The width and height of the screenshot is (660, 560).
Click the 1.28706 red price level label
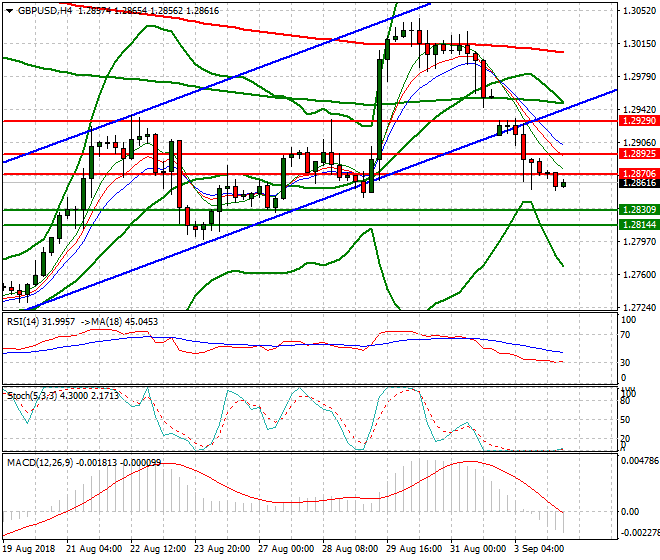pos(639,173)
